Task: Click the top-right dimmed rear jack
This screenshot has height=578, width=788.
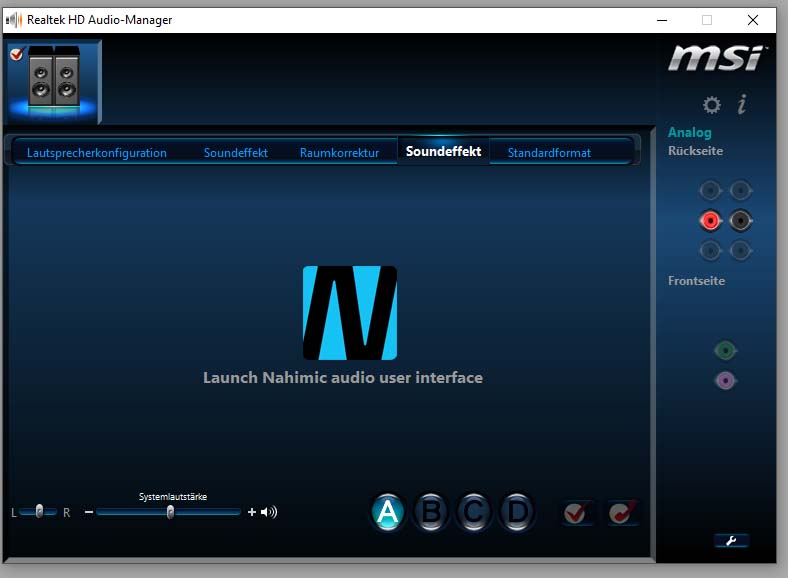Action: pyautogui.click(x=740, y=190)
